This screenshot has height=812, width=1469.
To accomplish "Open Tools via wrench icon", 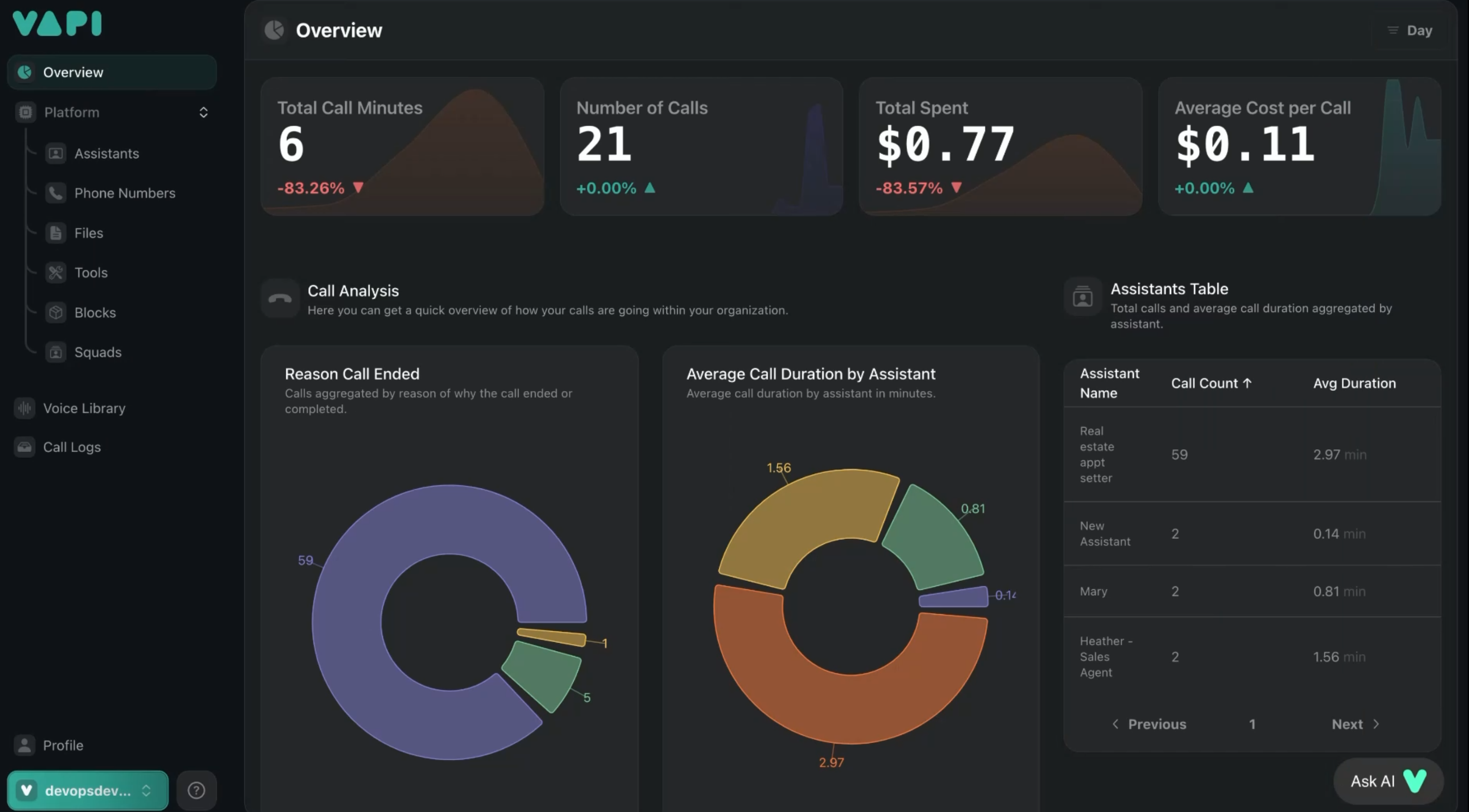I will point(55,273).
